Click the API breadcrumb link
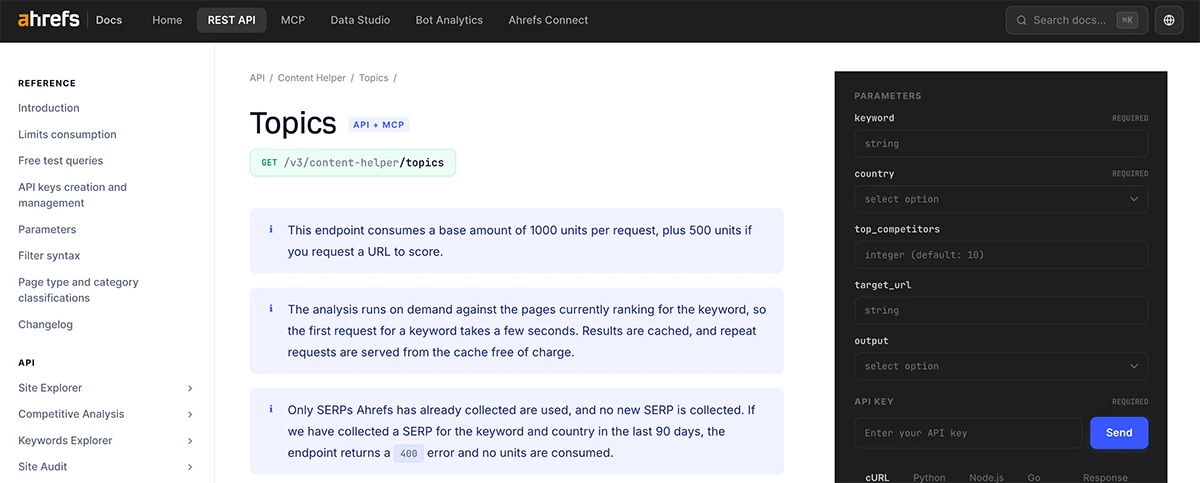1200x483 pixels. (257, 78)
